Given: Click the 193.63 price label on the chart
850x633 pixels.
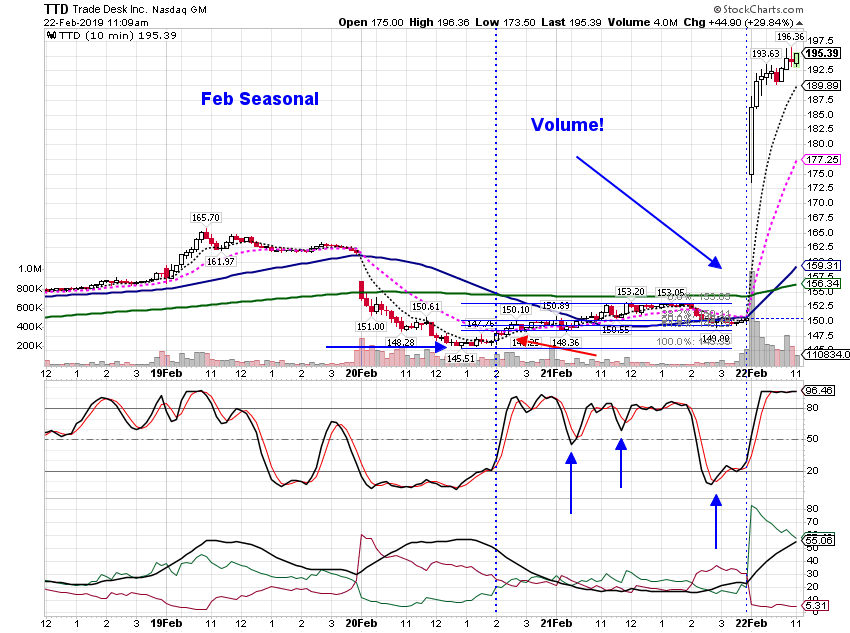Looking at the screenshot, I should point(765,54).
